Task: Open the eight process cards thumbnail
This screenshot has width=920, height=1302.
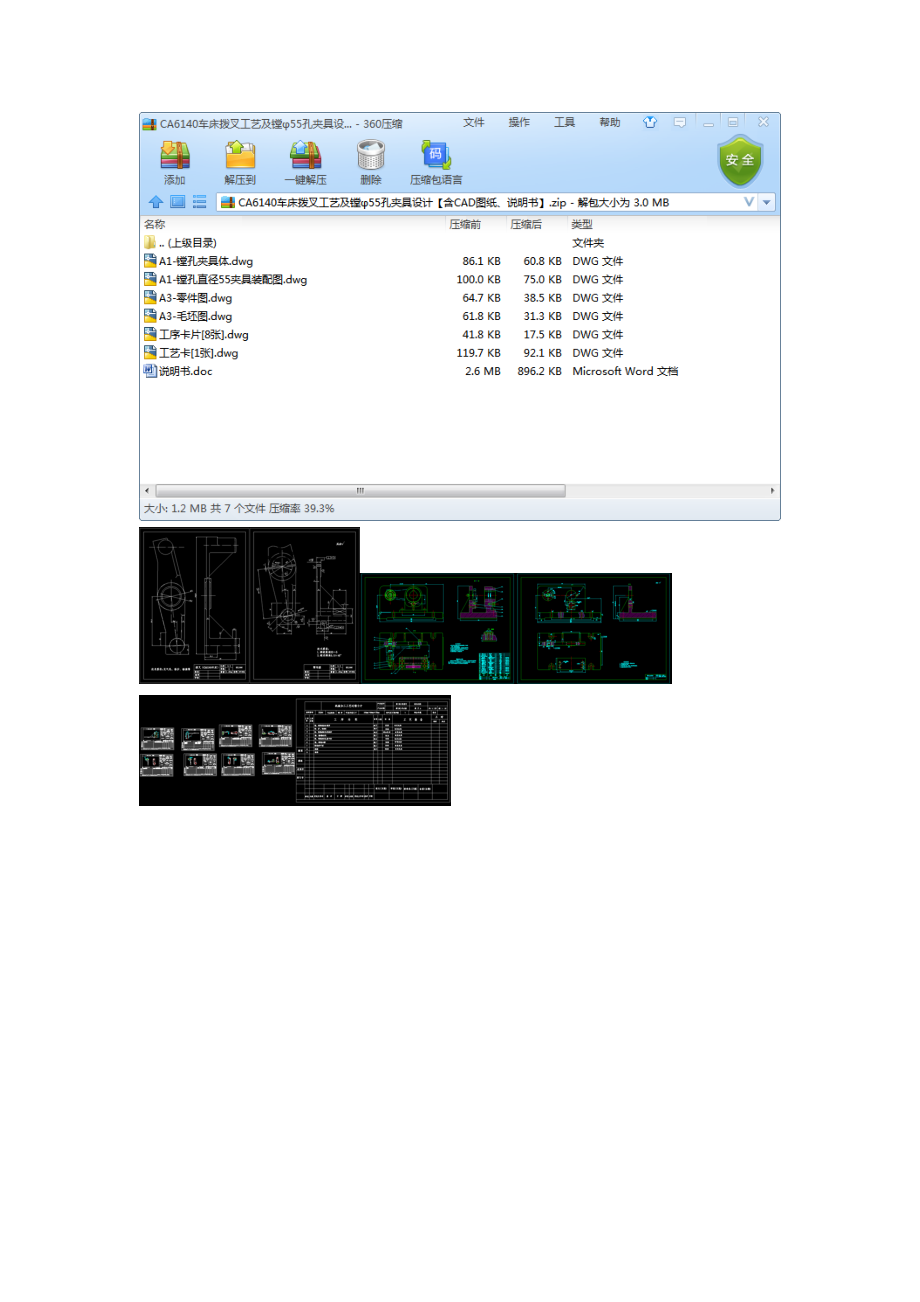Action: 217,750
